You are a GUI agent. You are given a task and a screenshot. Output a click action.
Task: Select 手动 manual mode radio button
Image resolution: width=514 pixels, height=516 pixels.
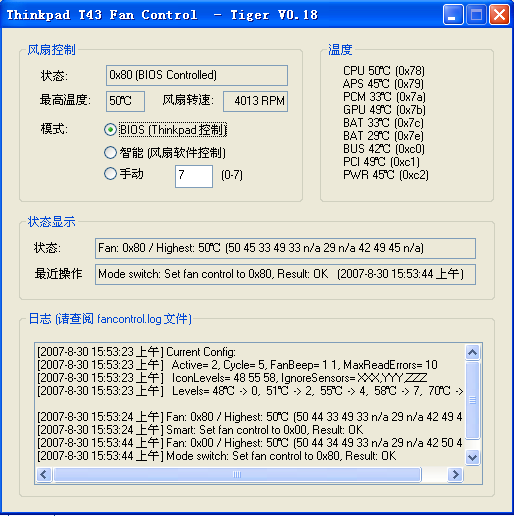110,174
